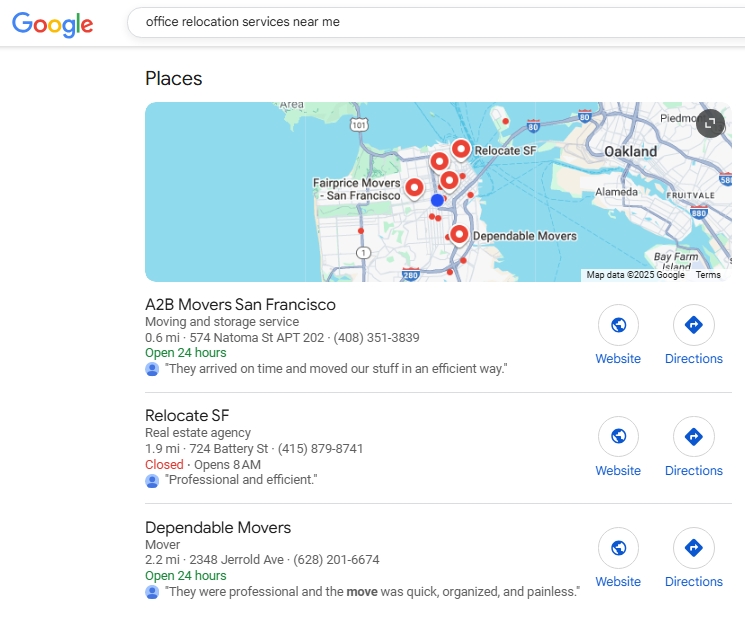The height and width of the screenshot is (621, 745).
Task: Get directions to Relocate SF
Action: pos(693,437)
